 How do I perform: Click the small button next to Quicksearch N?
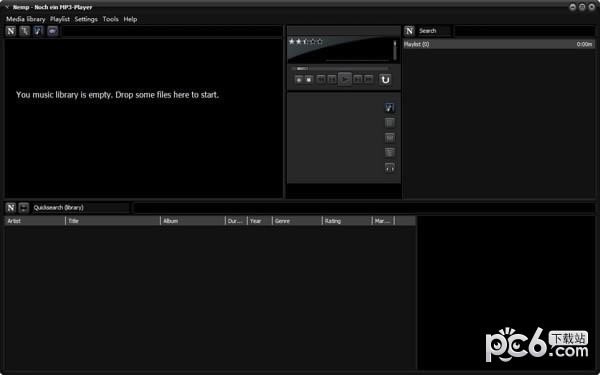(x=24, y=207)
